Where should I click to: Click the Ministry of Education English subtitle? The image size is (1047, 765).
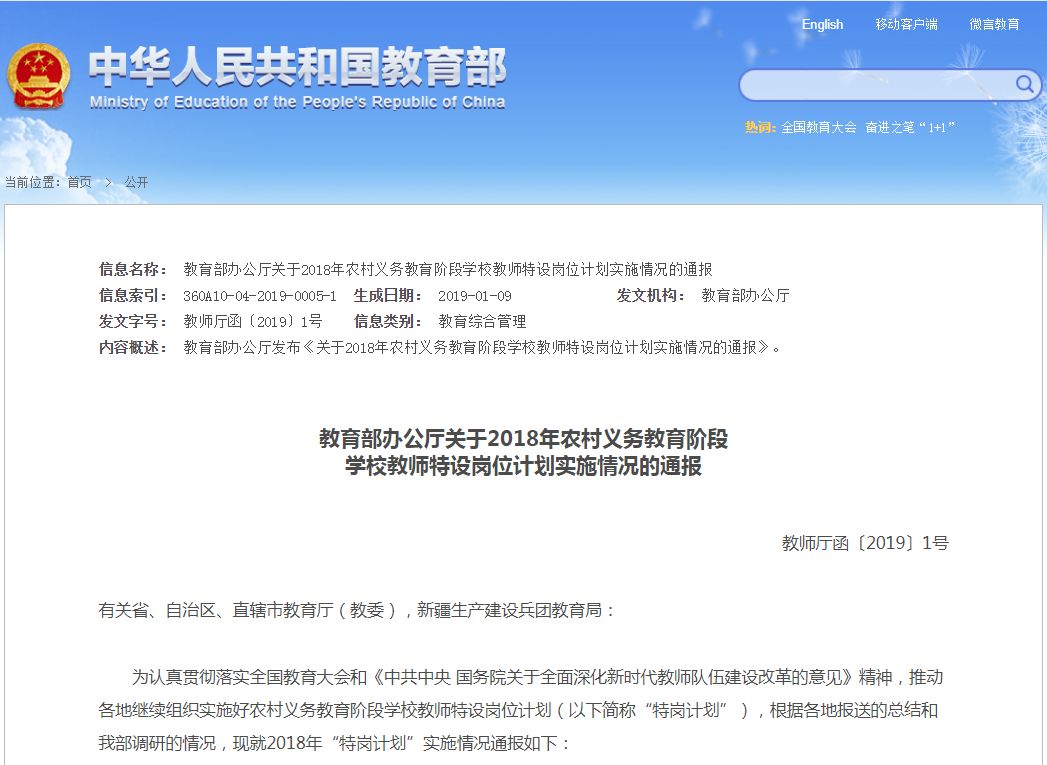(297, 102)
